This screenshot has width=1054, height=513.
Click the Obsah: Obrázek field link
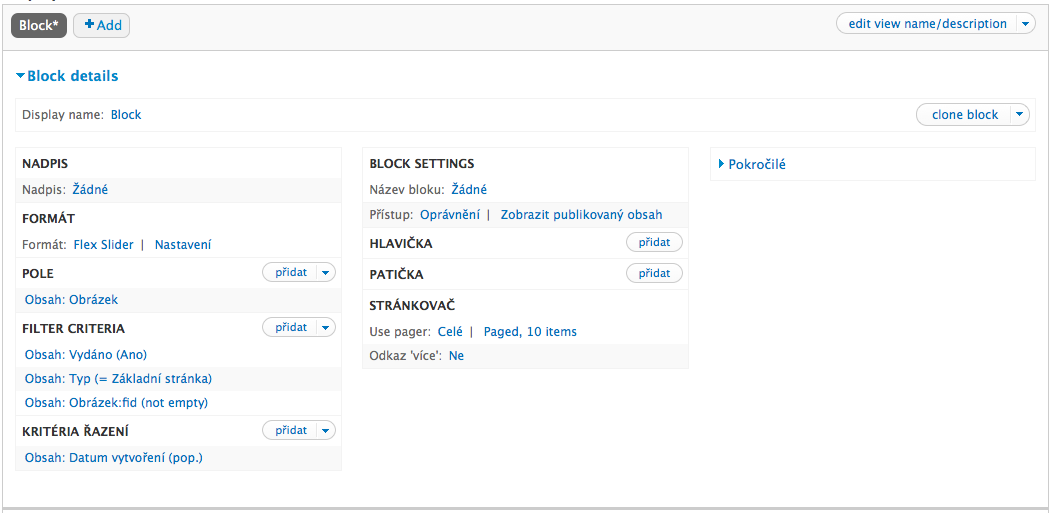71,300
